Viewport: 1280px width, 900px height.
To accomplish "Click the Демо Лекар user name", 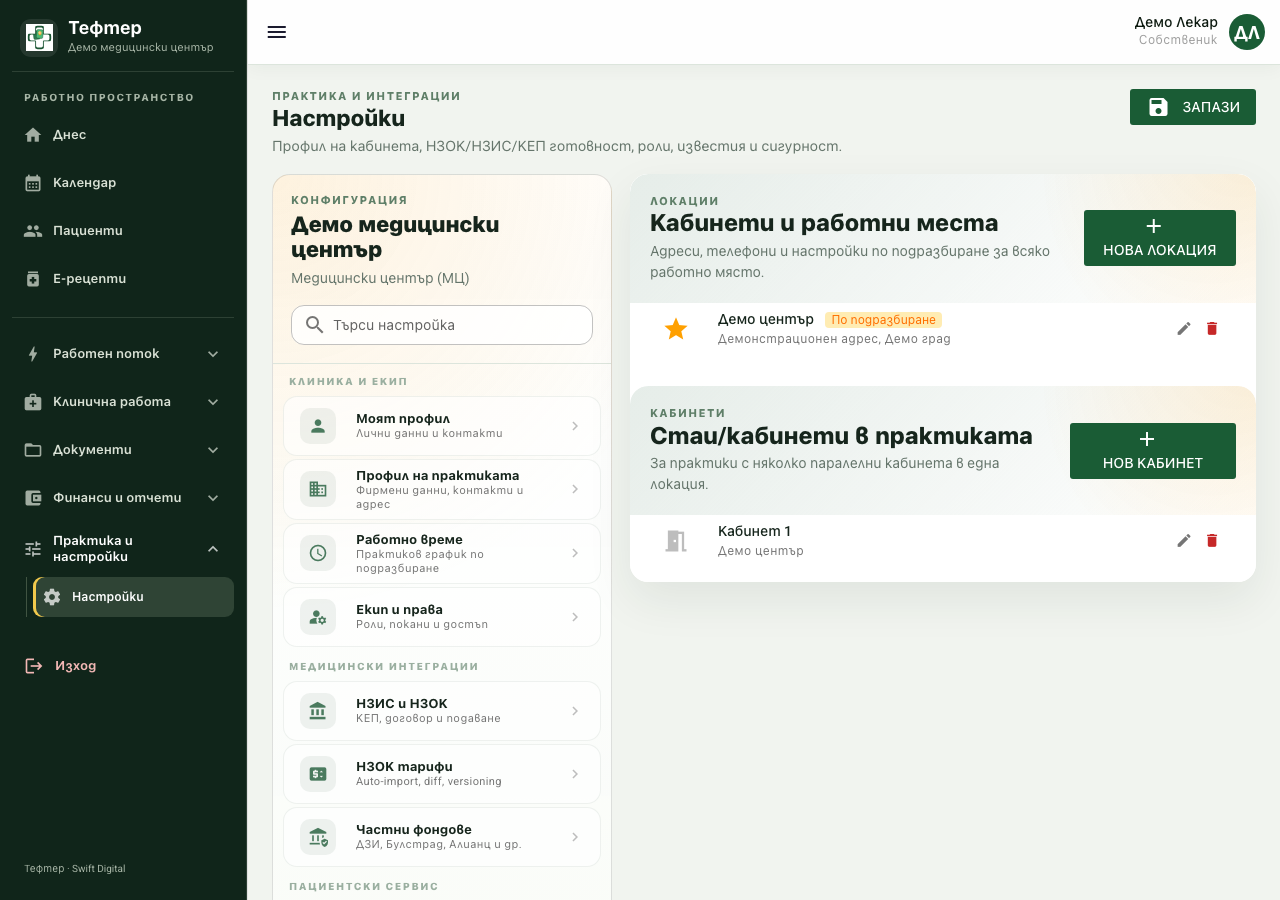I will tap(1176, 22).
